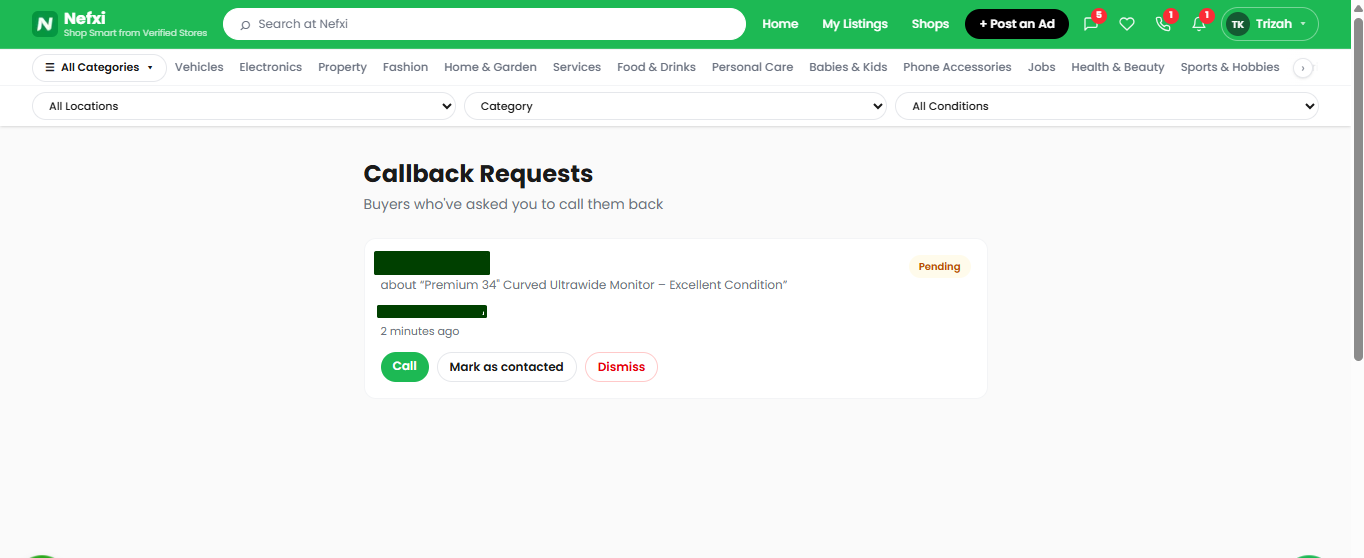Focus the Search at Nefxi field
The height and width of the screenshot is (558, 1364).
coord(484,24)
